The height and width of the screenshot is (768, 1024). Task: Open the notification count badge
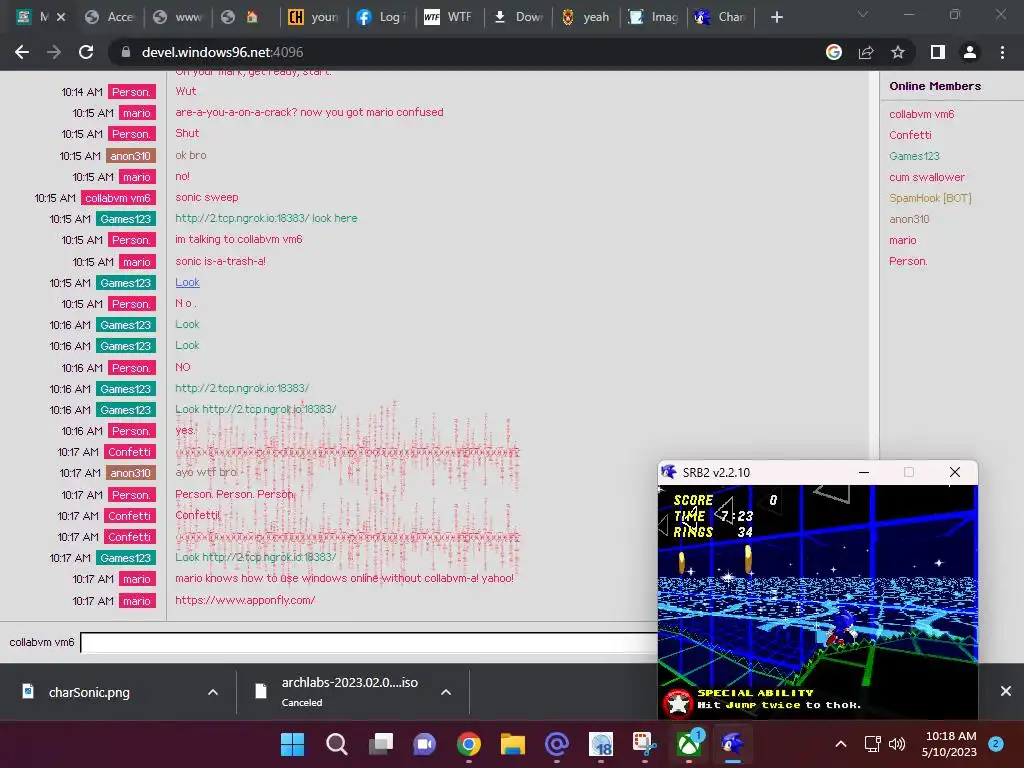point(996,744)
